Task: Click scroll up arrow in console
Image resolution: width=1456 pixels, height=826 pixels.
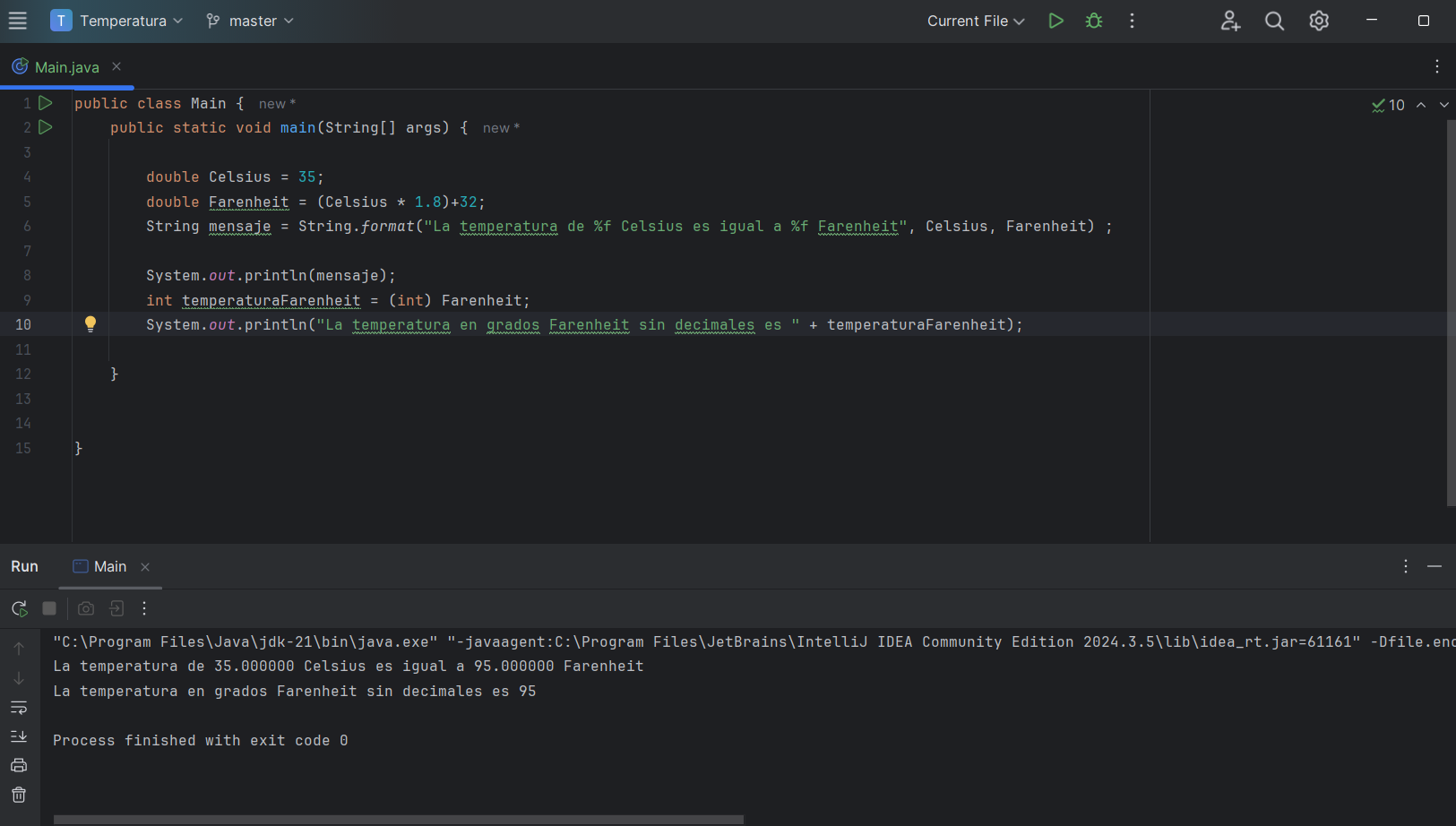Action: (19, 648)
